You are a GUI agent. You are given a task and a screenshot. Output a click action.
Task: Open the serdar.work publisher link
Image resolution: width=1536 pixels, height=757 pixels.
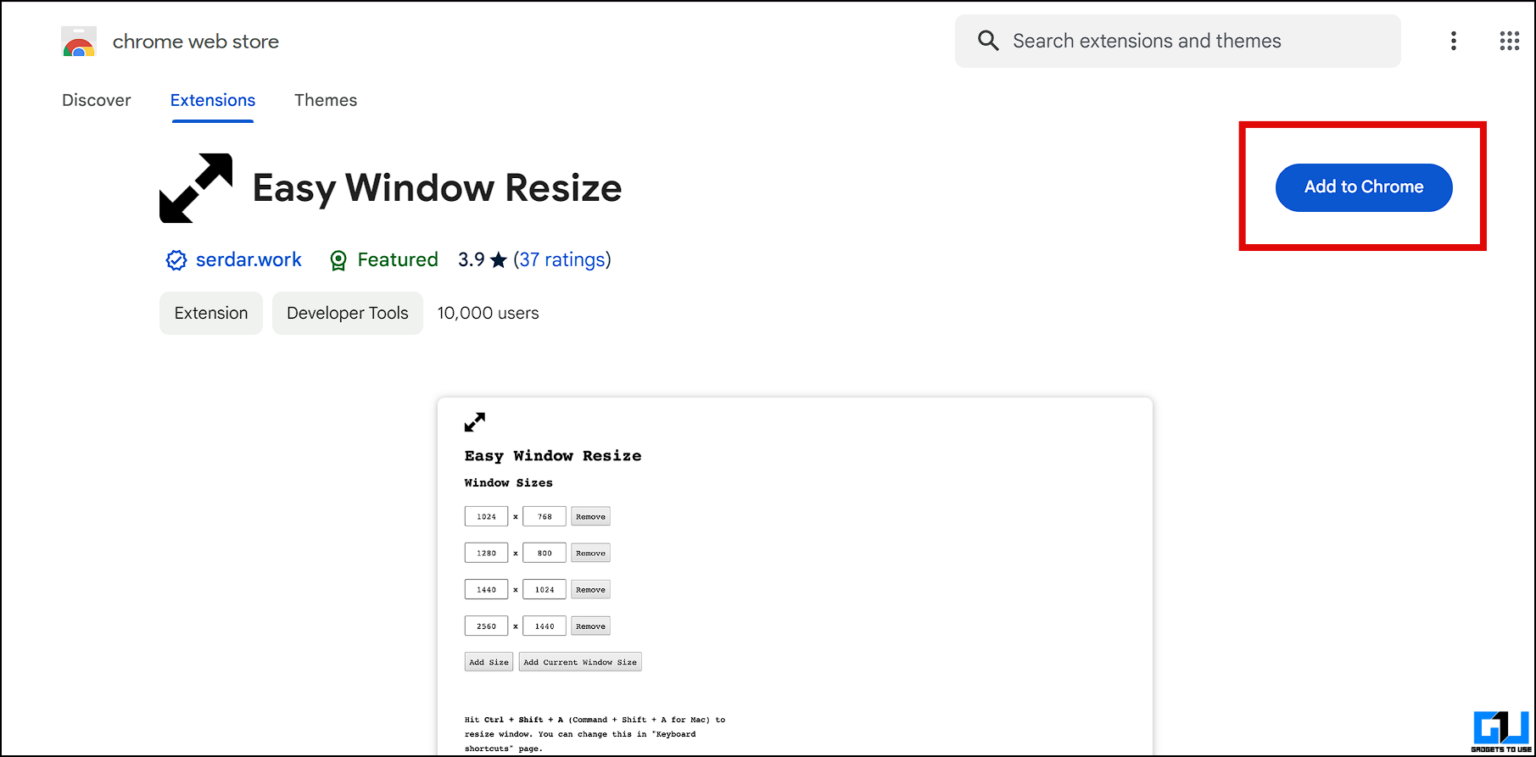pyautogui.click(x=248, y=259)
